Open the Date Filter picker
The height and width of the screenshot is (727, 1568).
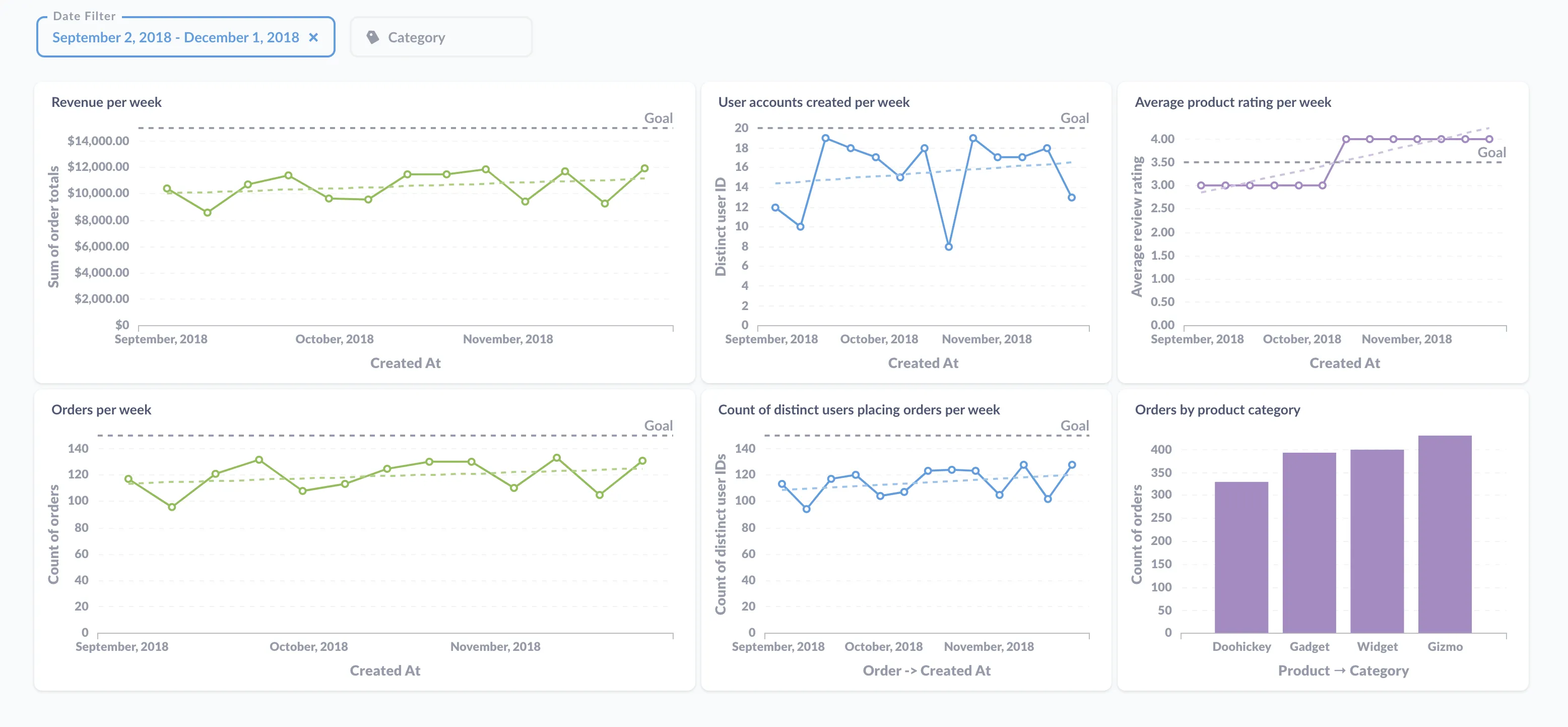tap(175, 37)
